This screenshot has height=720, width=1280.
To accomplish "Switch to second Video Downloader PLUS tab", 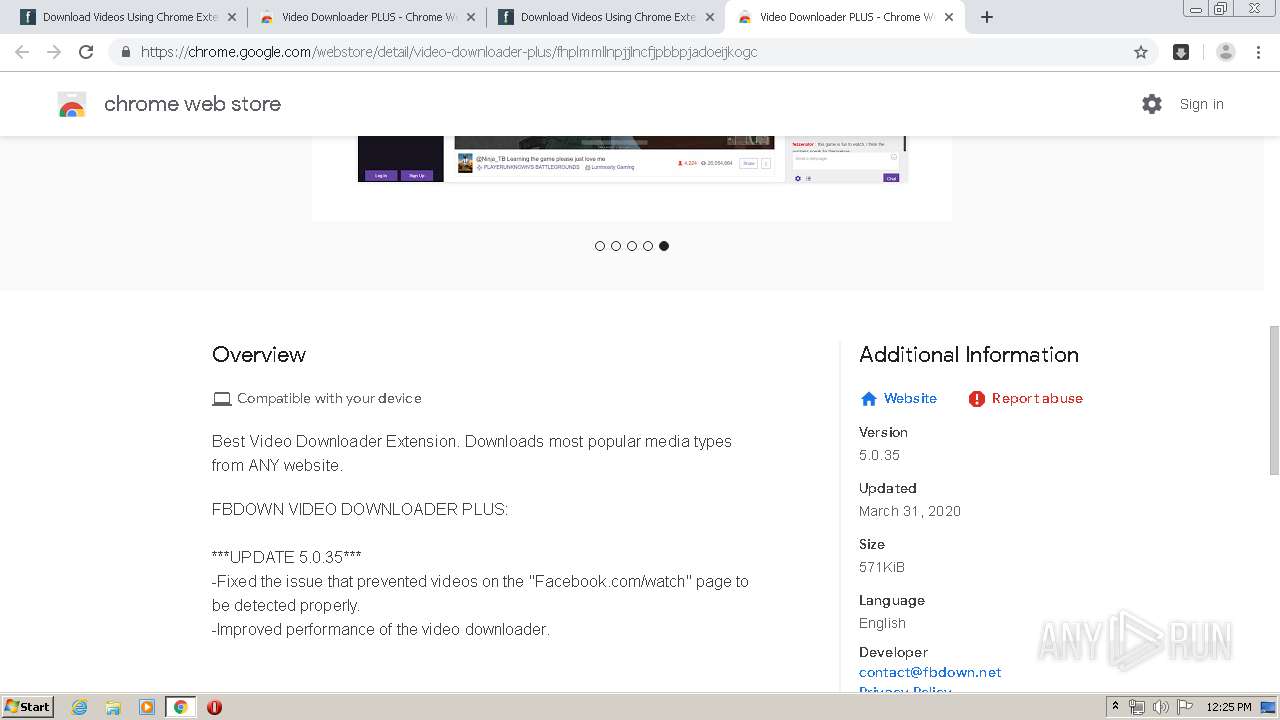I will click(x=367, y=17).
